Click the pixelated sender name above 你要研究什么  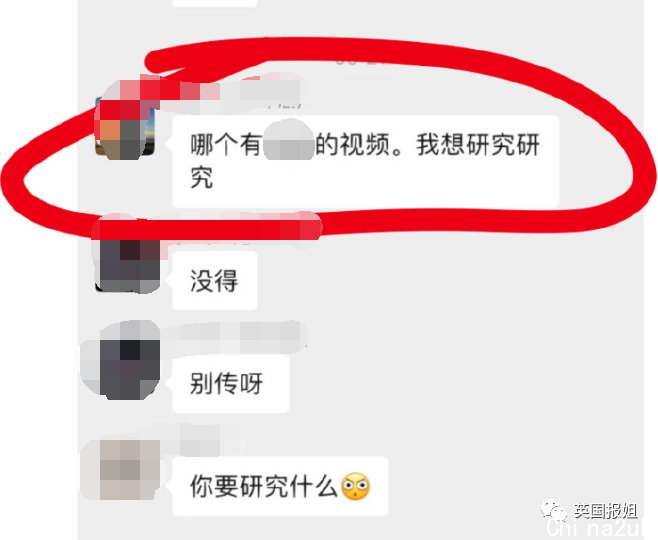point(199,440)
